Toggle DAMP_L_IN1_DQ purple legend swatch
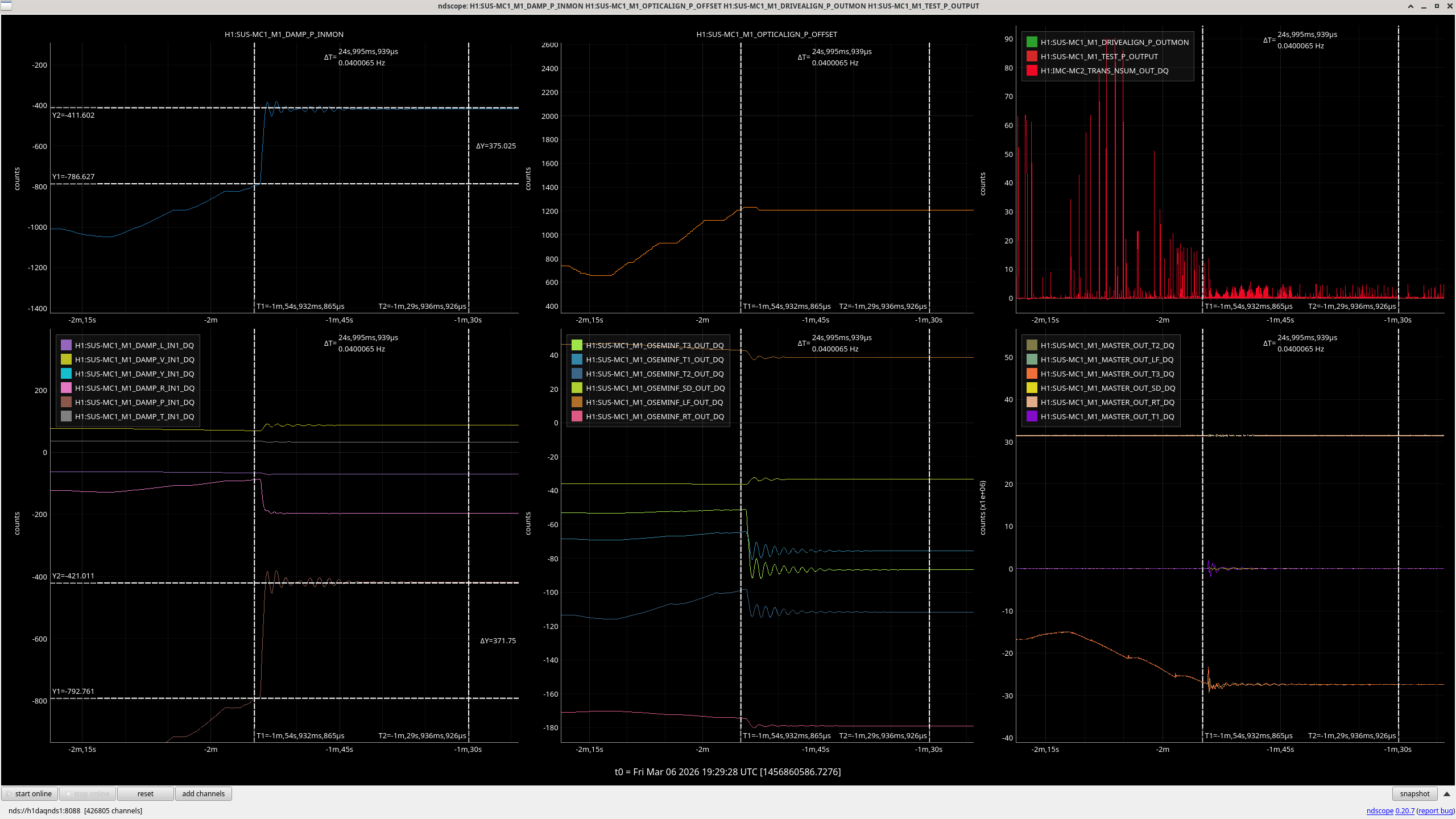The image size is (1456, 819). pyautogui.click(x=66, y=345)
